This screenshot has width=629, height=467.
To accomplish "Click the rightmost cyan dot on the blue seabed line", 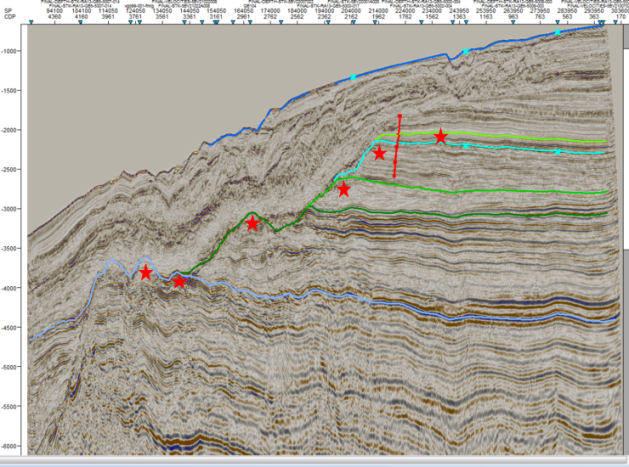I will click(558, 33).
